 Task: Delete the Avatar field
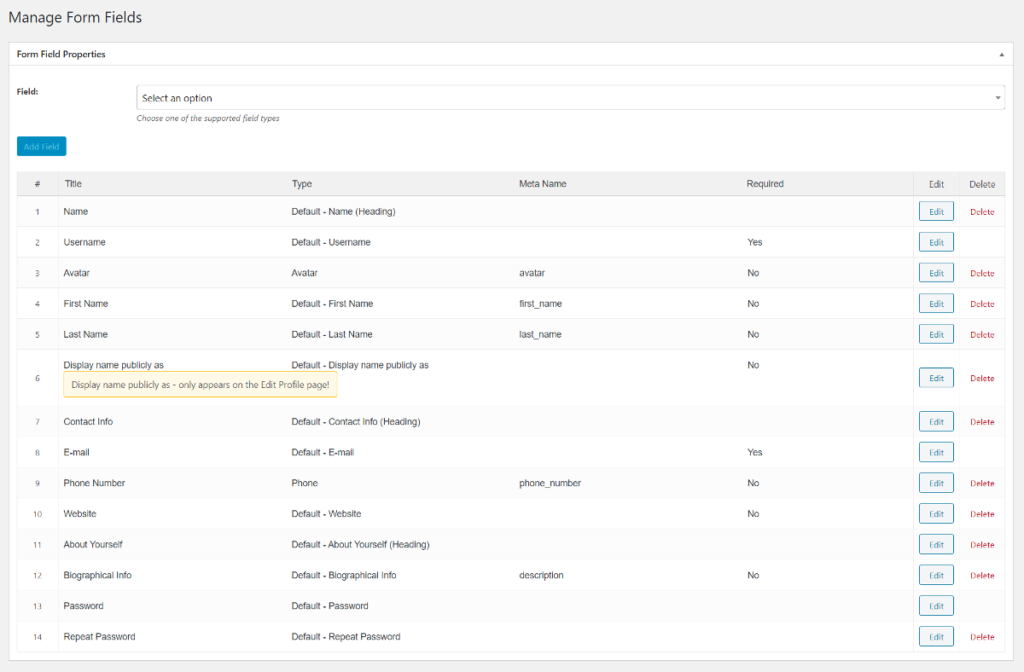(982, 273)
